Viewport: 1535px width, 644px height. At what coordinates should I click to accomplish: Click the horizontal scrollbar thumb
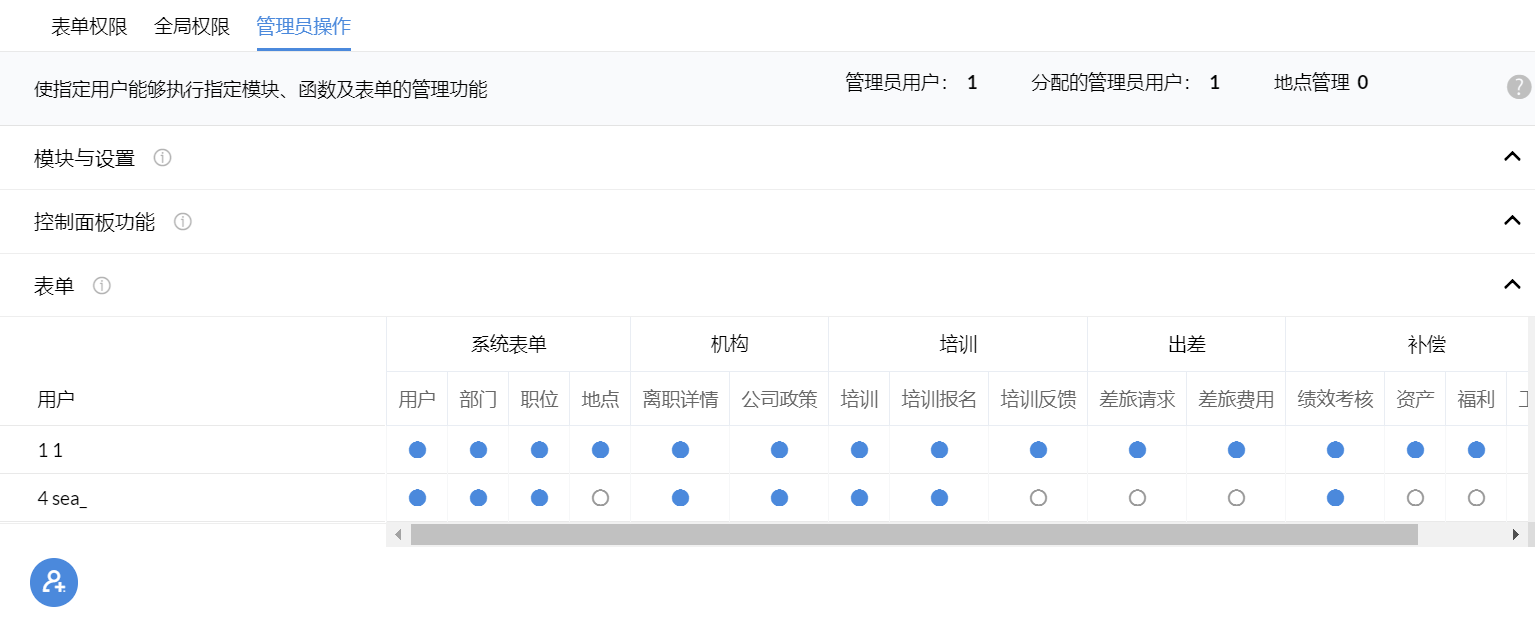(913, 535)
